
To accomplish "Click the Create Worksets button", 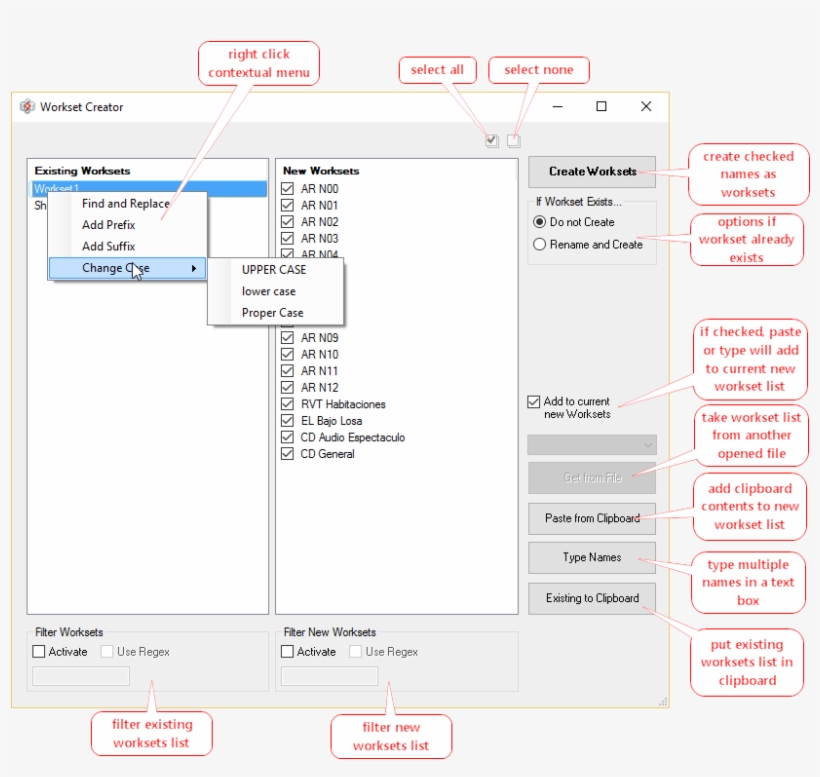I will 591,170.
